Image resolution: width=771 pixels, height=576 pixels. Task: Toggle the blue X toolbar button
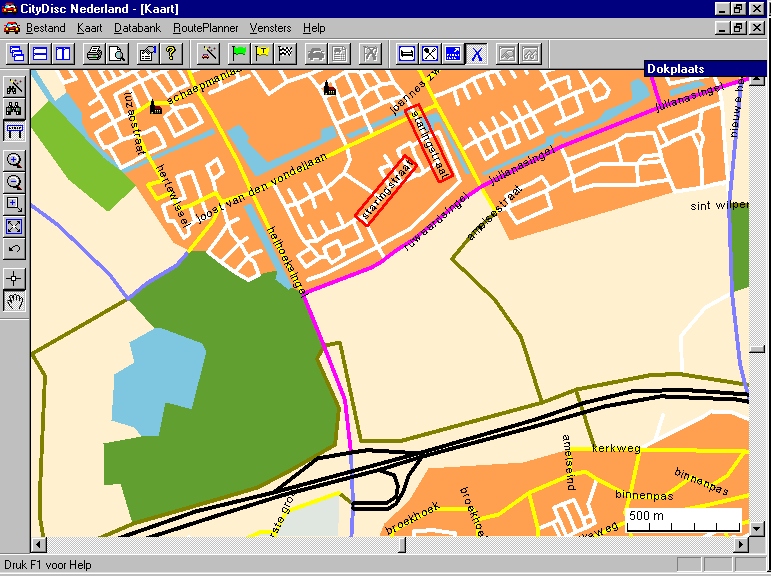point(477,53)
